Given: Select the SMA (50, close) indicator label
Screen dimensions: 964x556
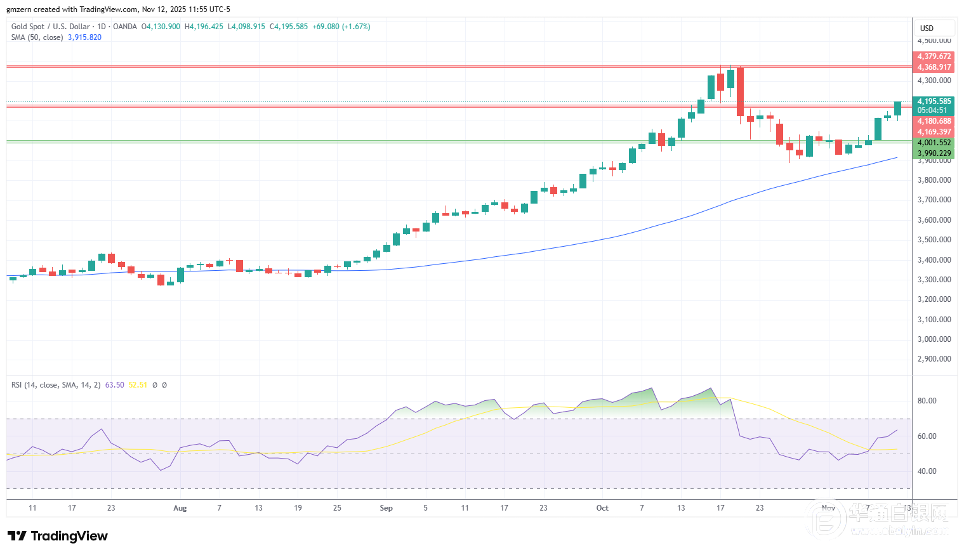Looking at the screenshot, I should tap(36, 37).
